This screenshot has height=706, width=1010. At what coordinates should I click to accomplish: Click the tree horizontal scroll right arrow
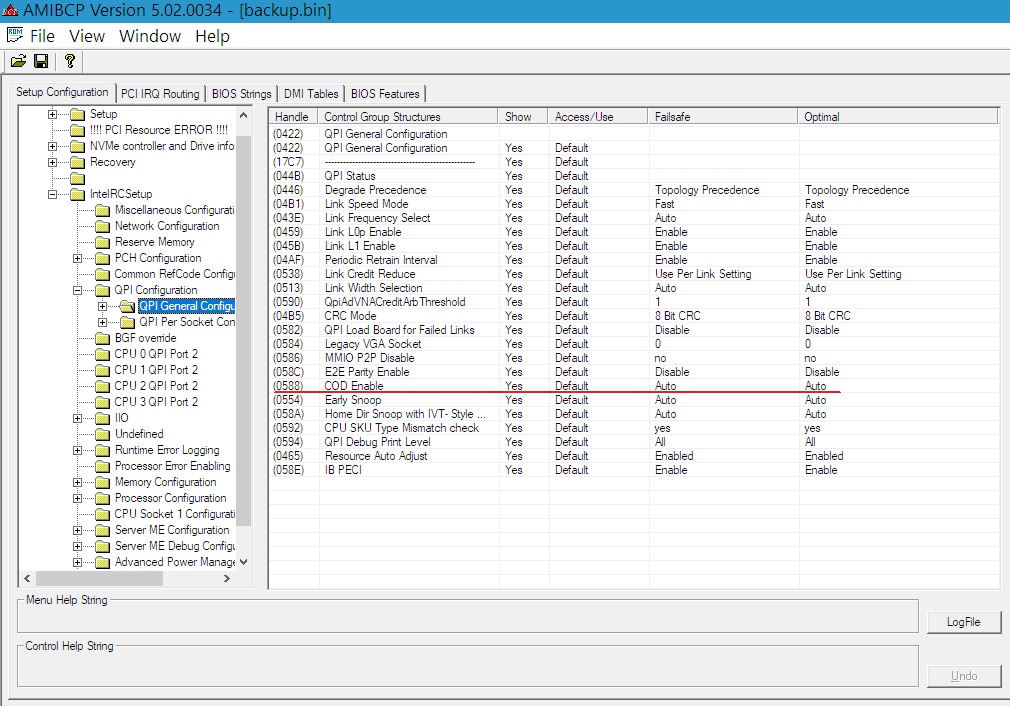click(227, 578)
